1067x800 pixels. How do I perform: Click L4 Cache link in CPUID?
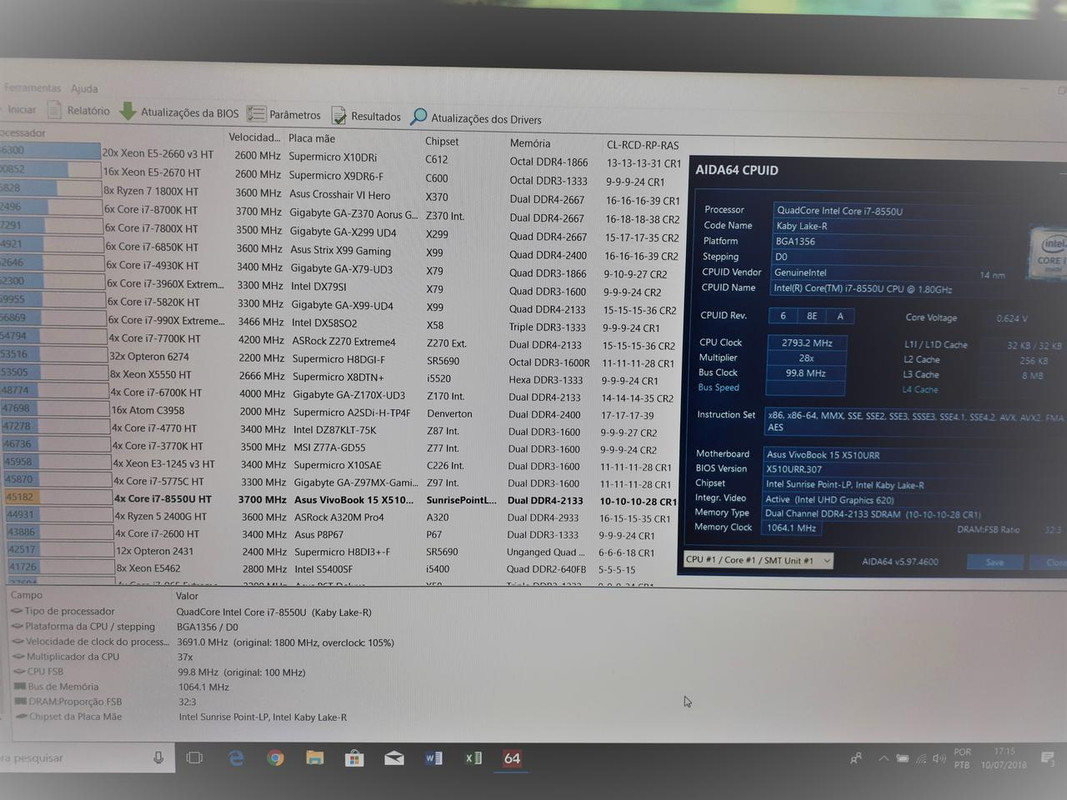920,389
